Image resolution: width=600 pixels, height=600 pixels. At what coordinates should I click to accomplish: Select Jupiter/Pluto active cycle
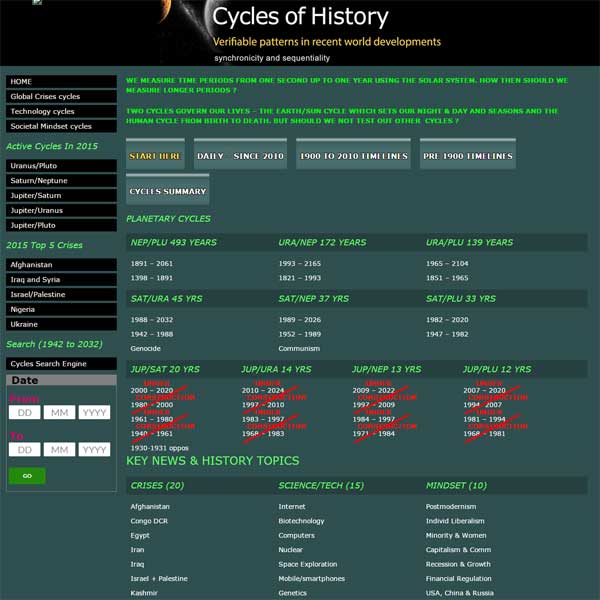pos(61,225)
